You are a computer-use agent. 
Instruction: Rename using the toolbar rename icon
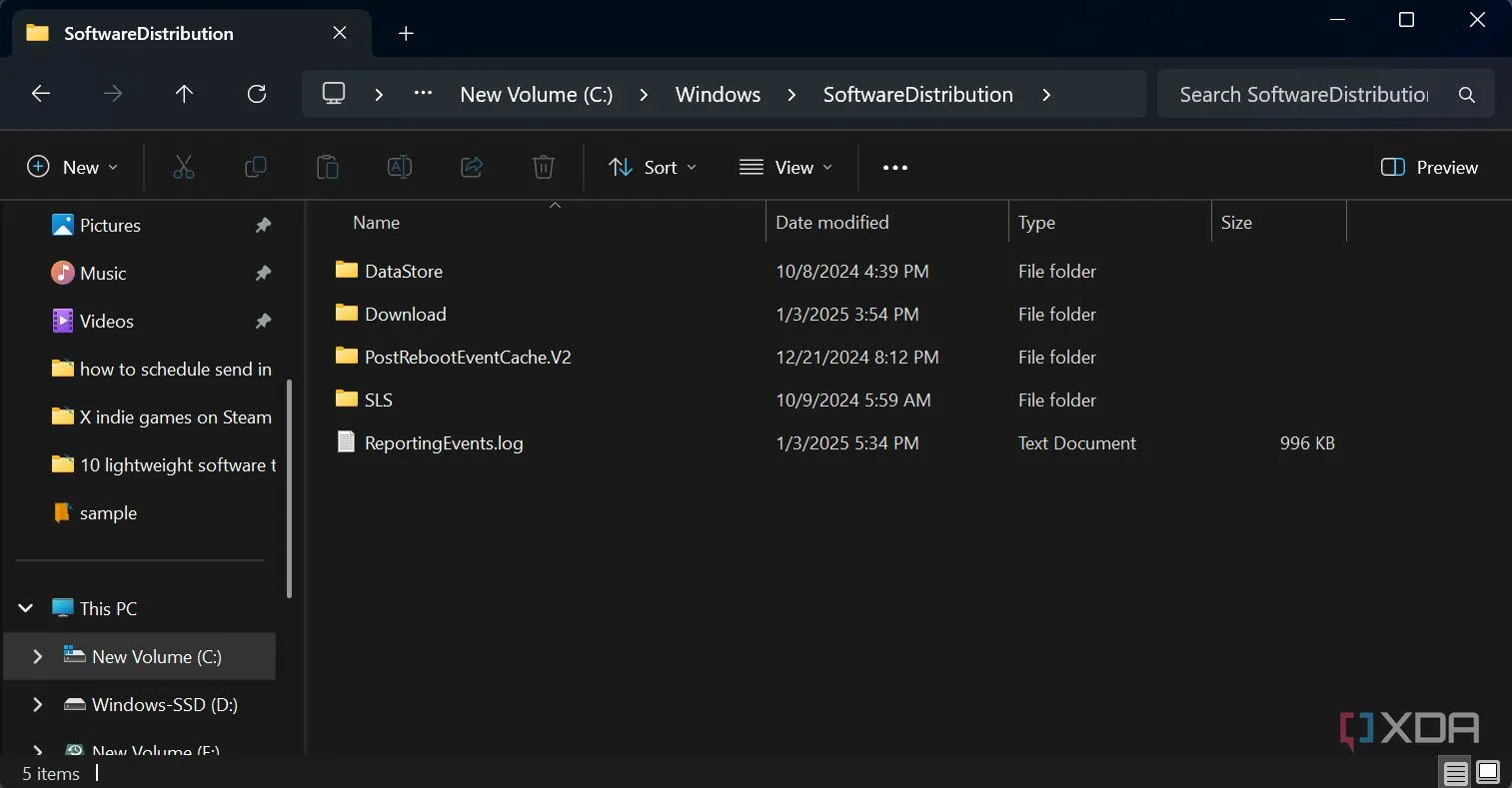400,167
